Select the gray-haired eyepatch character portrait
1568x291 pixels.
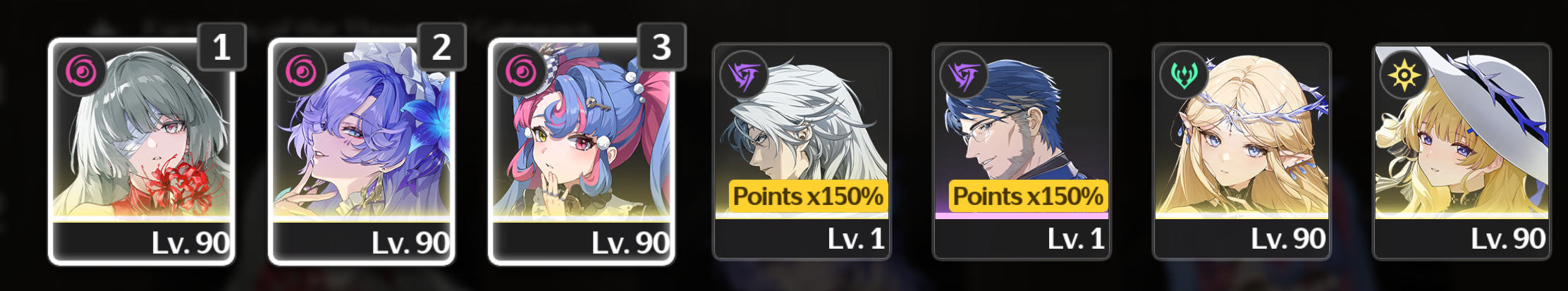click(x=142, y=152)
